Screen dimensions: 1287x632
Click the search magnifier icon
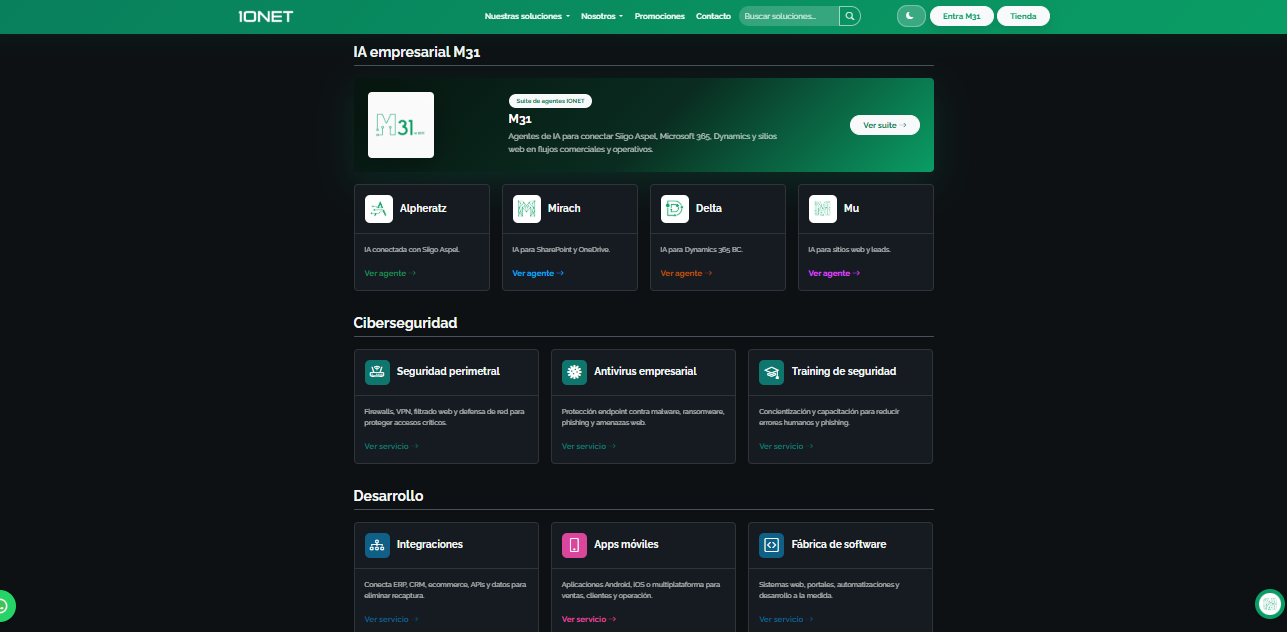coord(849,16)
